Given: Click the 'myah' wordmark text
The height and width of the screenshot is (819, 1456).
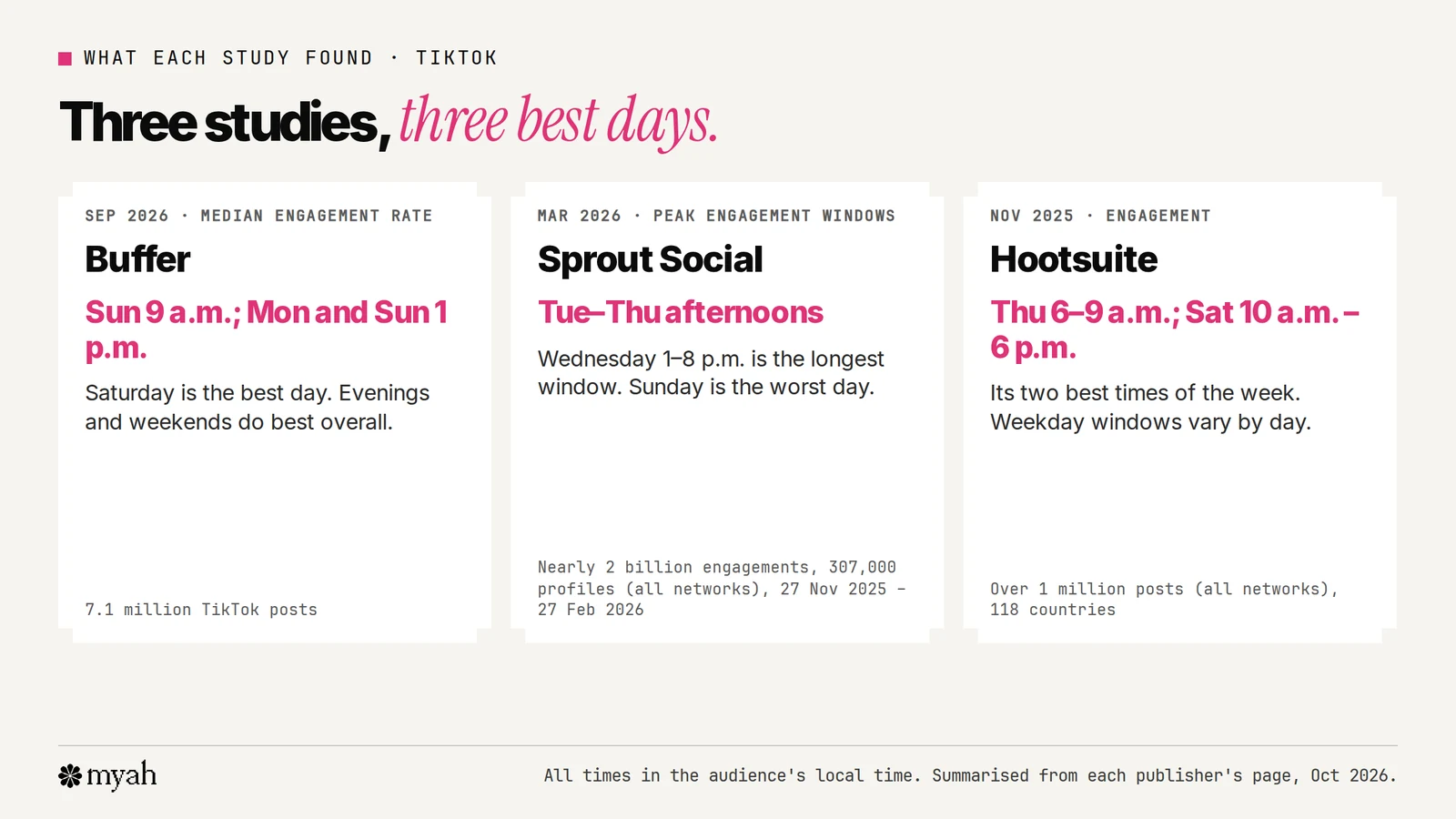Looking at the screenshot, I should click(121, 775).
